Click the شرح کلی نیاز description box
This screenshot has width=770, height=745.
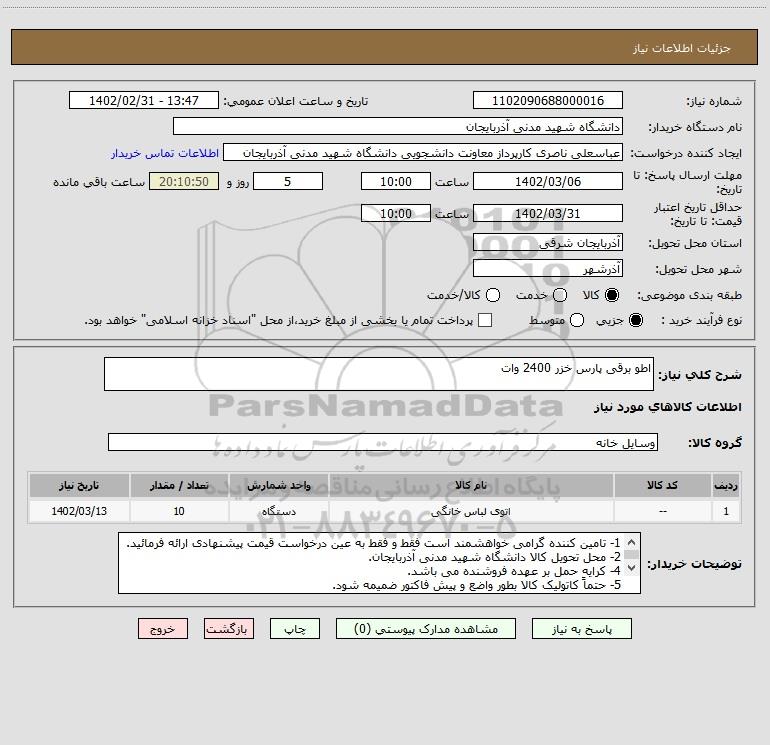coord(379,374)
